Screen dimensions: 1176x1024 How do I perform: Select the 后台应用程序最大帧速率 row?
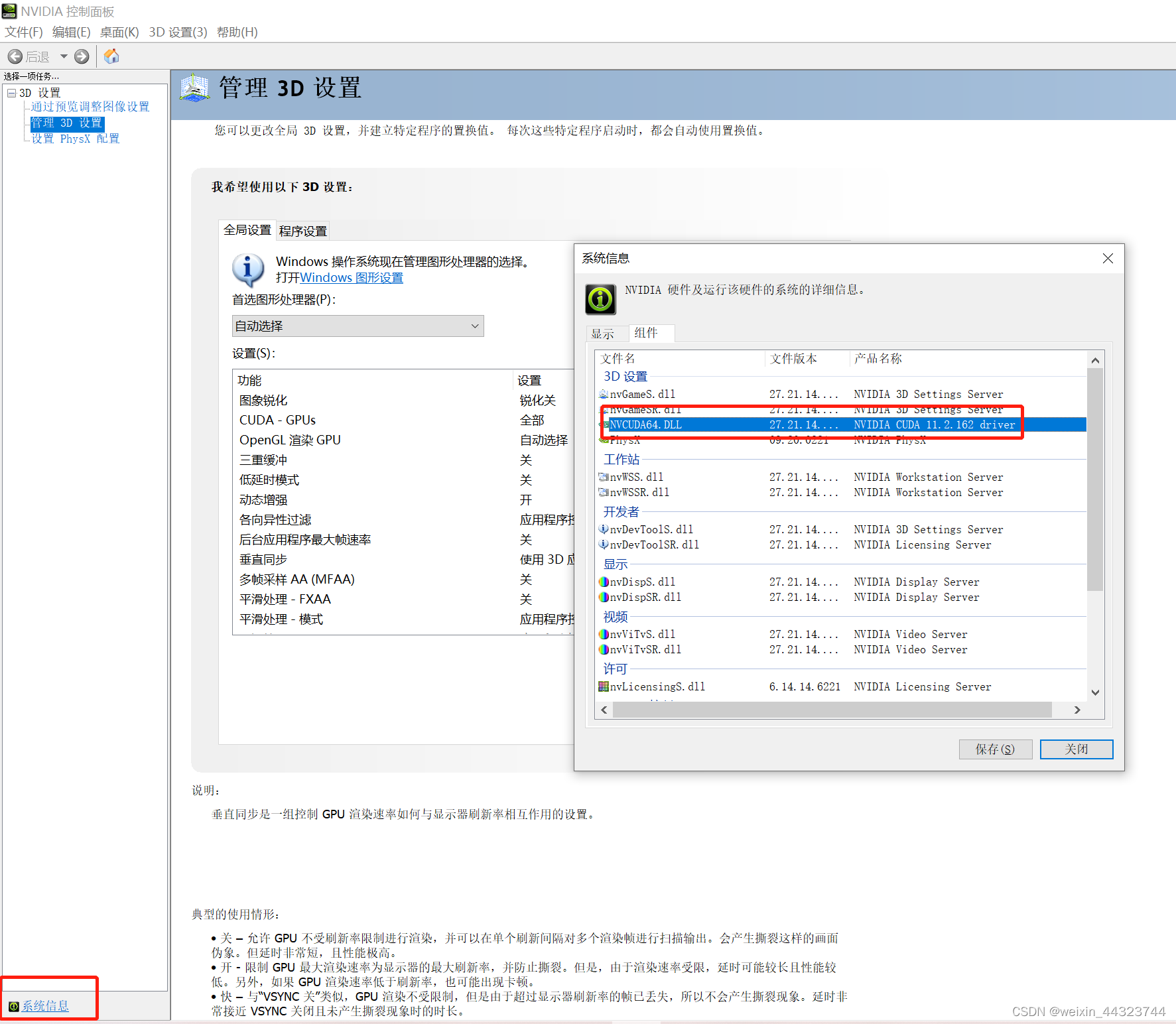click(403, 540)
